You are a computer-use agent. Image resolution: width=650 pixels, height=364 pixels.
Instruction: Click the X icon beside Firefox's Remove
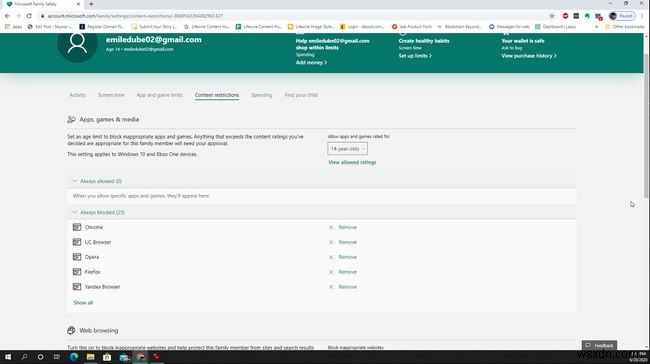coord(331,272)
